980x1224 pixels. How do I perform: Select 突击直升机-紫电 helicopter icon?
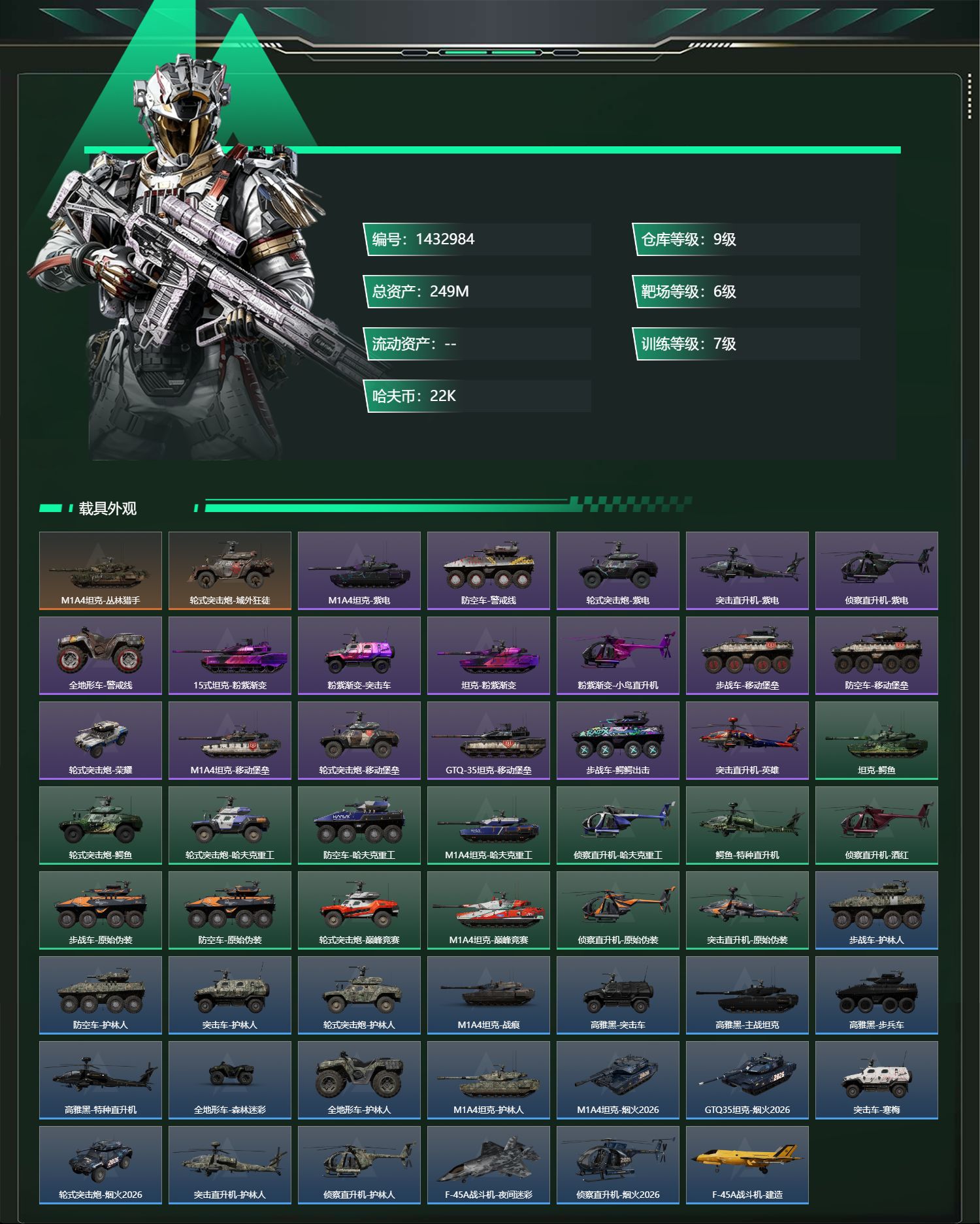click(747, 570)
